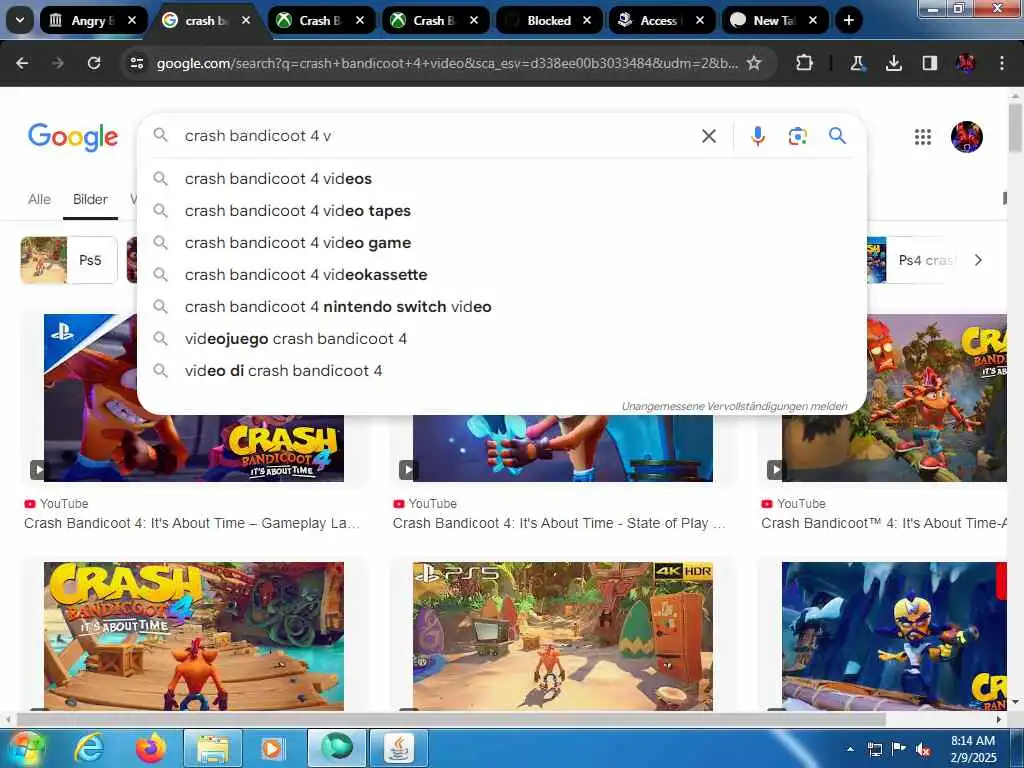Open Chrome Labs flask icon
The width and height of the screenshot is (1024, 768).
point(857,63)
